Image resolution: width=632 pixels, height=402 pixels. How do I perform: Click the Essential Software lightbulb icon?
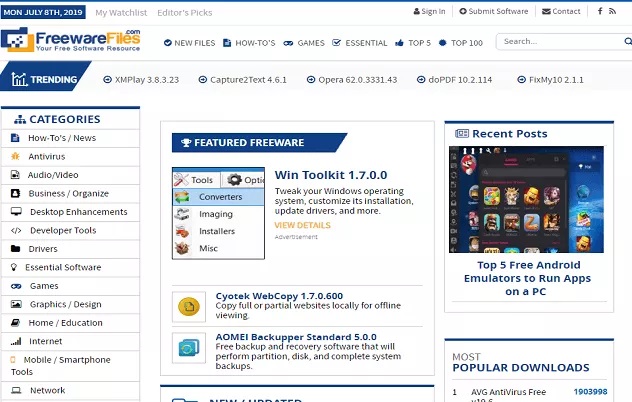14,267
